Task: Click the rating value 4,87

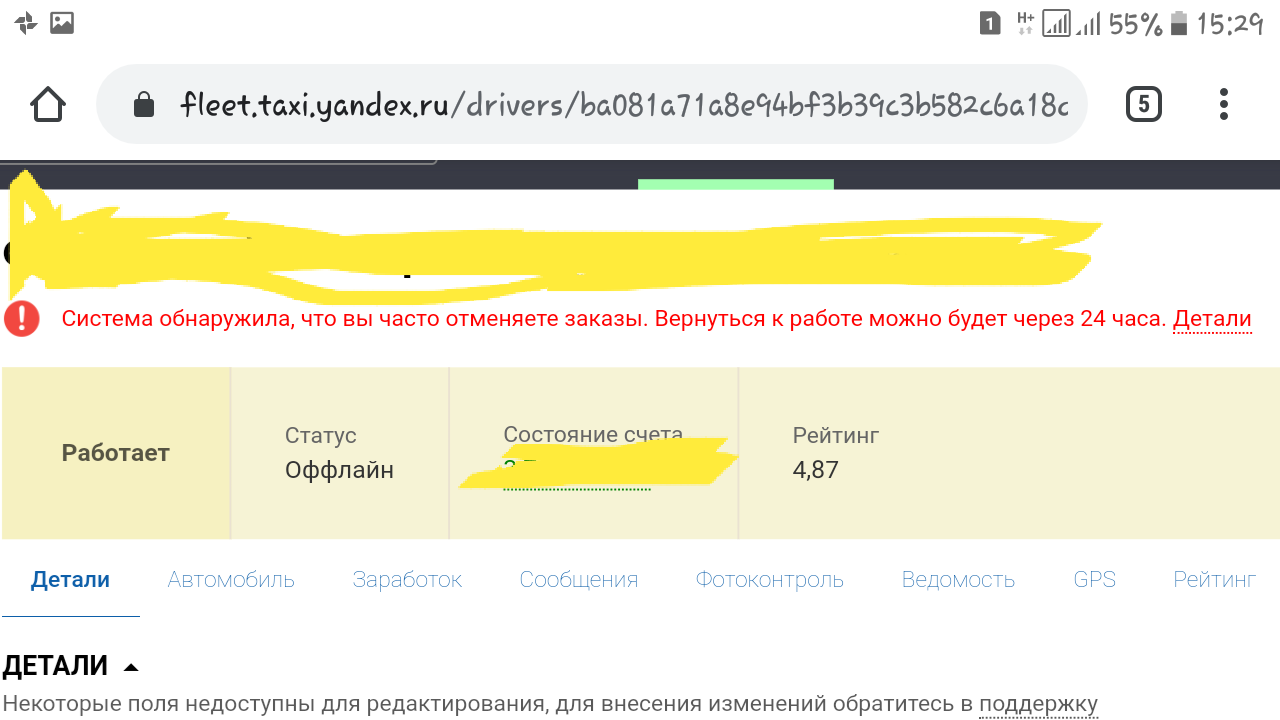Action: (x=816, y=470)
